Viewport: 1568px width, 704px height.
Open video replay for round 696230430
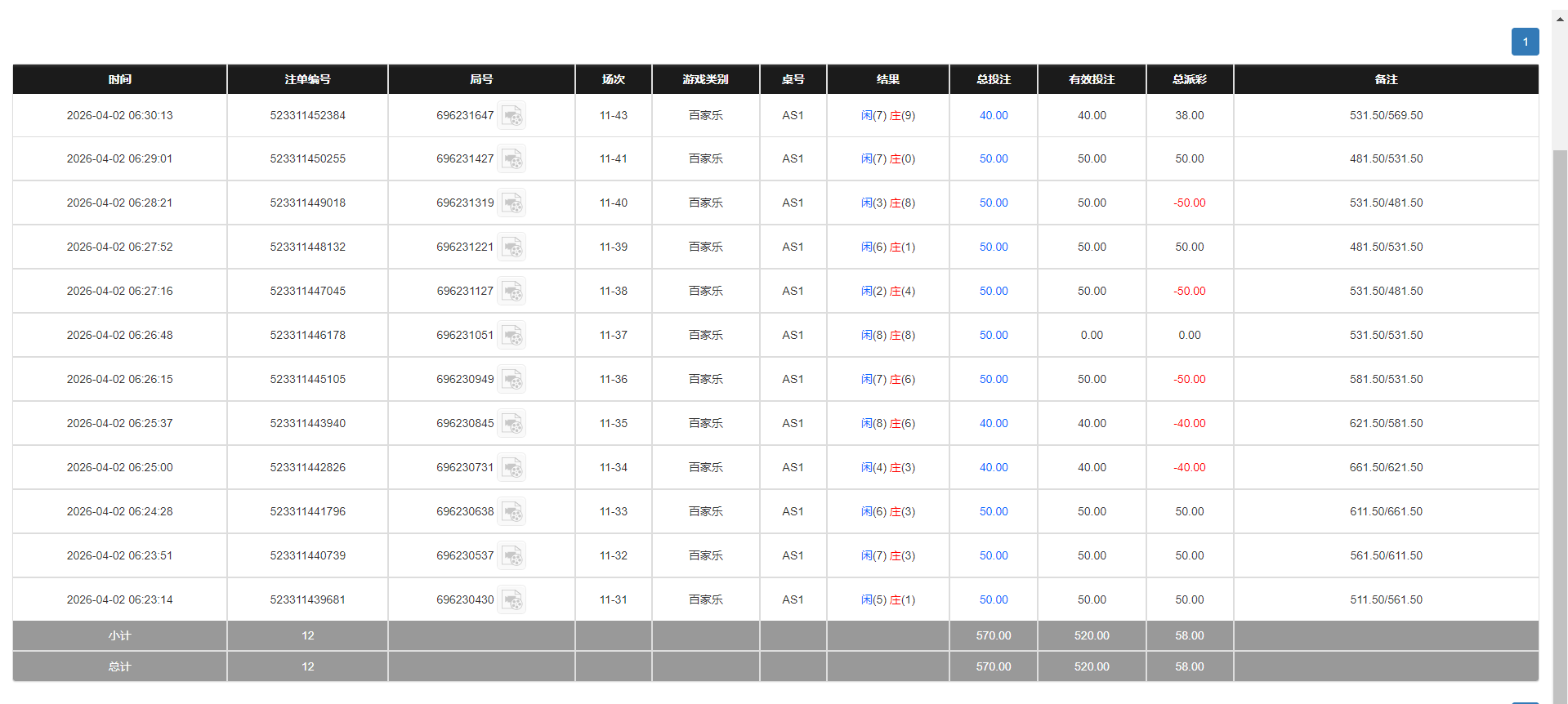512,600
